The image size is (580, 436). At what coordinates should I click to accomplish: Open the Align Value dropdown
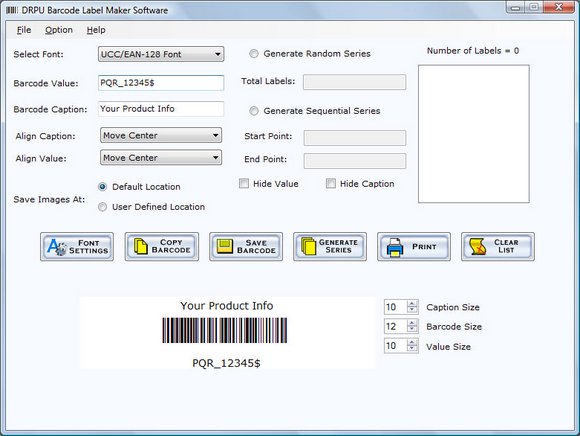coord(161,158)
